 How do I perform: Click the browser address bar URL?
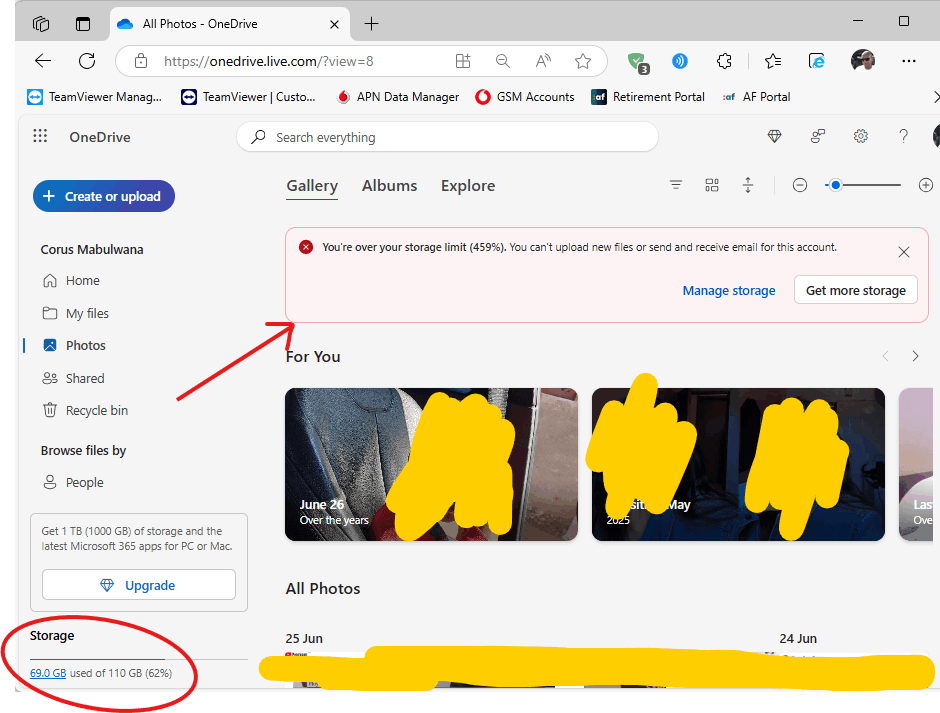269,61
